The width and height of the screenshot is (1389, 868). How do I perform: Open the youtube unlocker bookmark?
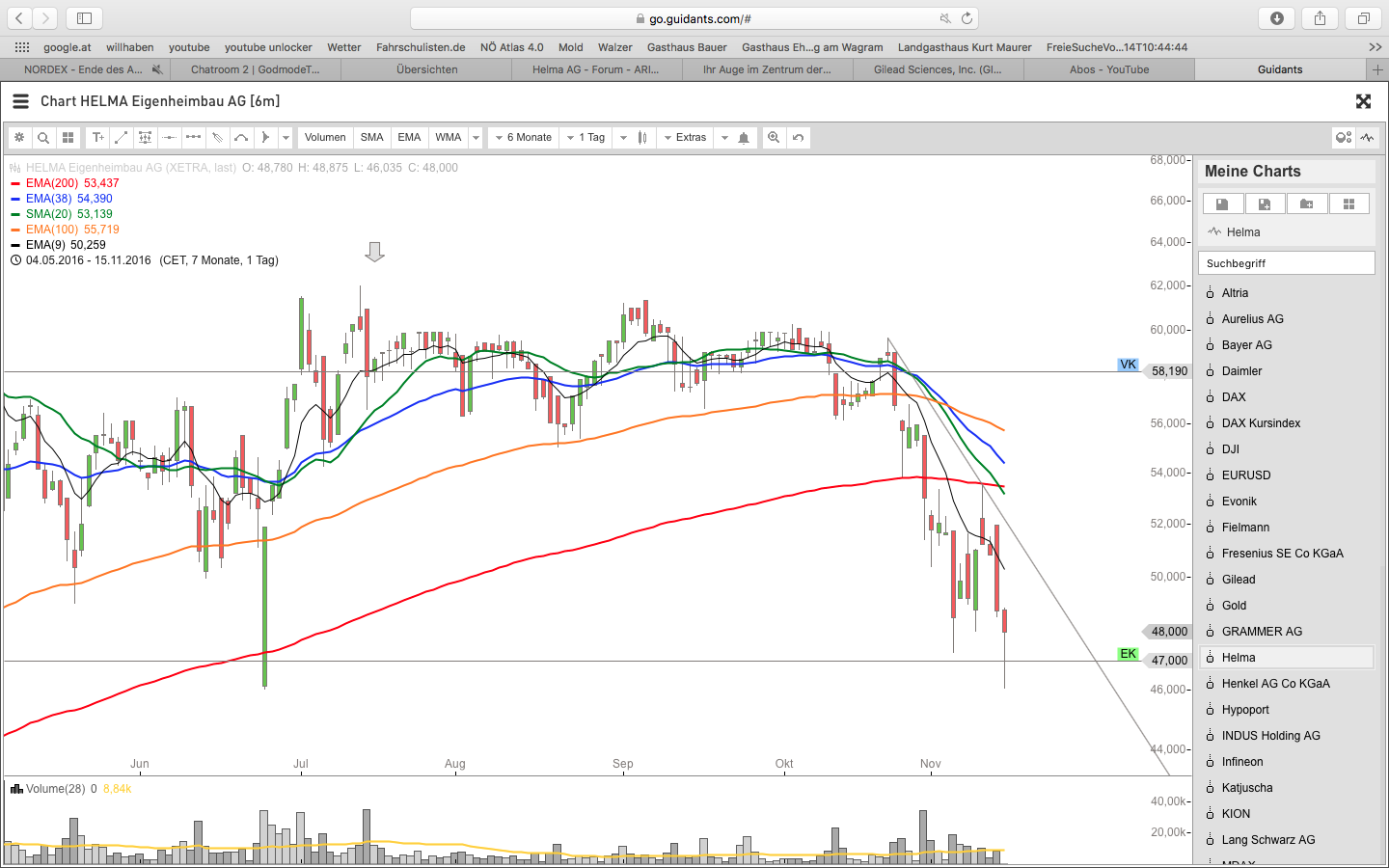pos(268,47)
